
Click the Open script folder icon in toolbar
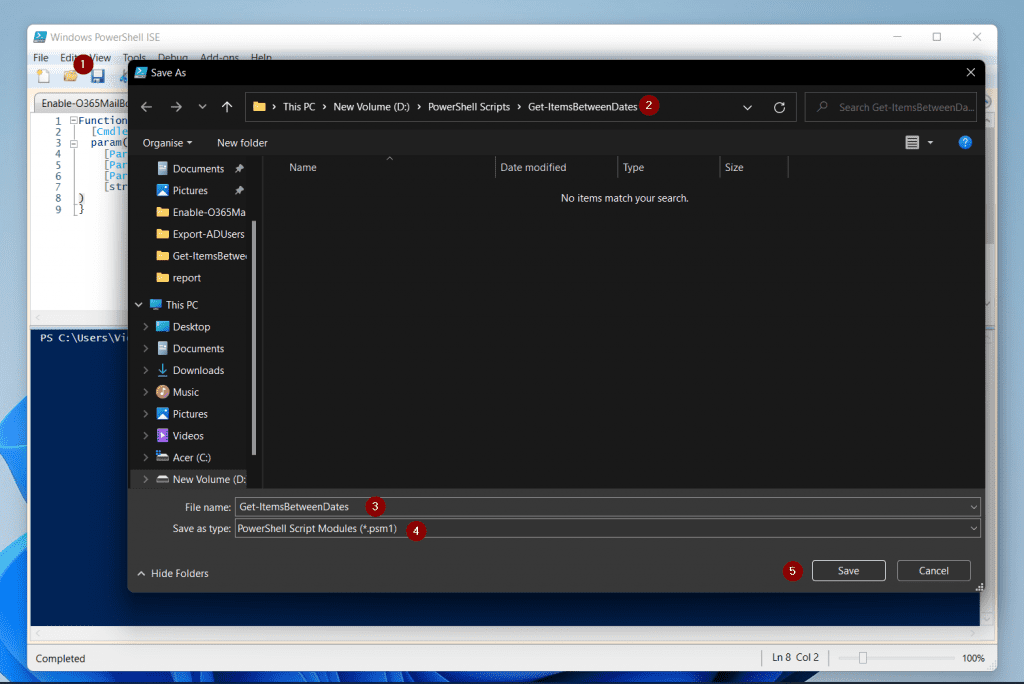pos(71,77)
